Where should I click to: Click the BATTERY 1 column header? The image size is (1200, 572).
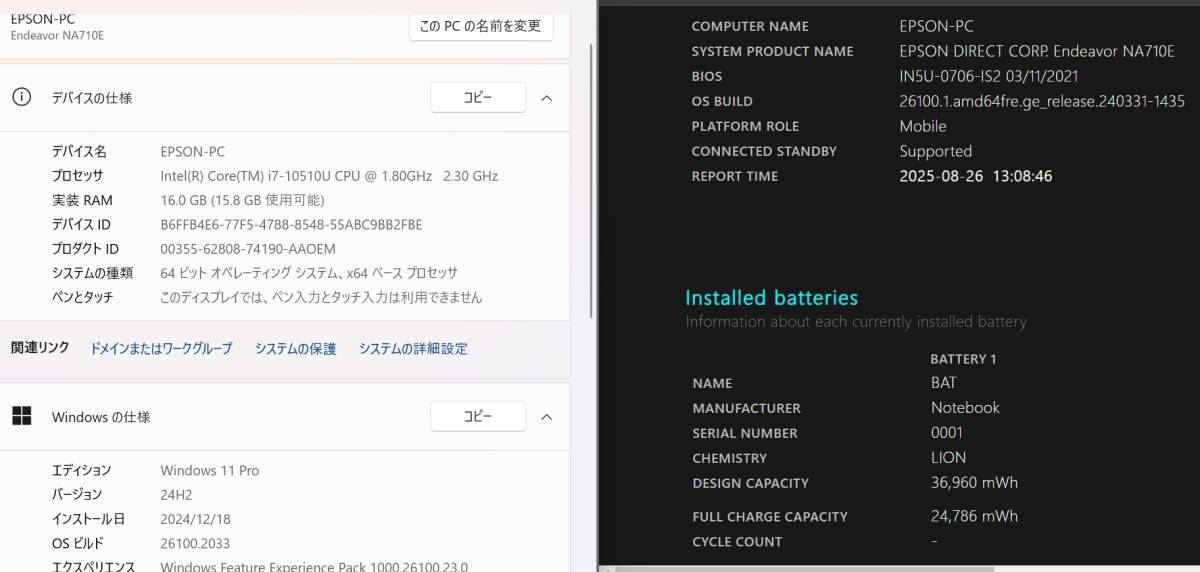[963, 359]
